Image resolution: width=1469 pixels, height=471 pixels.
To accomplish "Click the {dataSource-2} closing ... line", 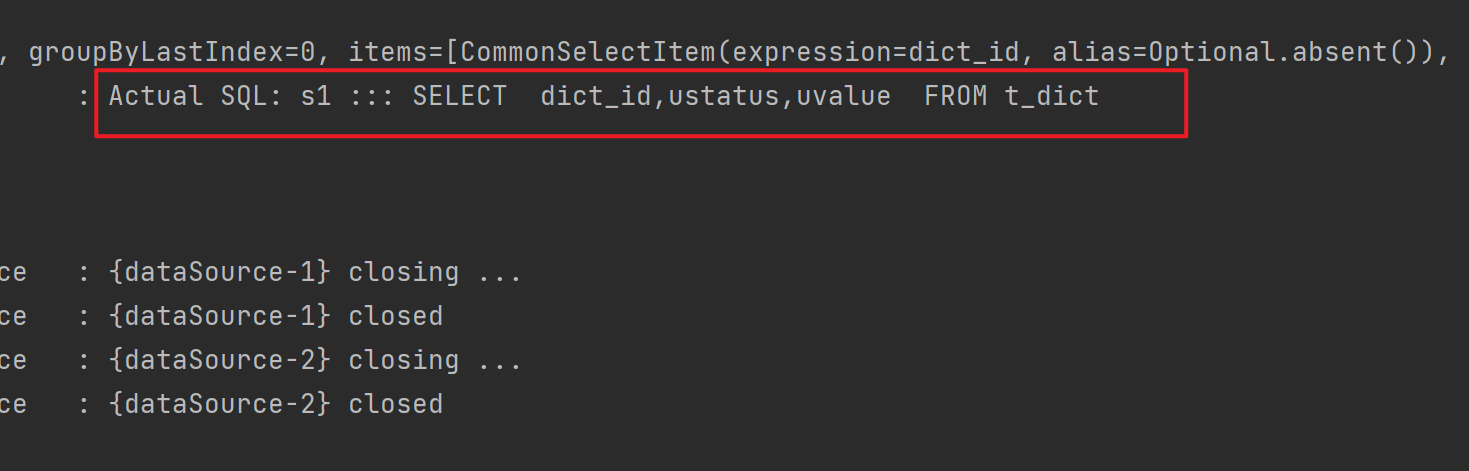I will (x=315, y=360).
